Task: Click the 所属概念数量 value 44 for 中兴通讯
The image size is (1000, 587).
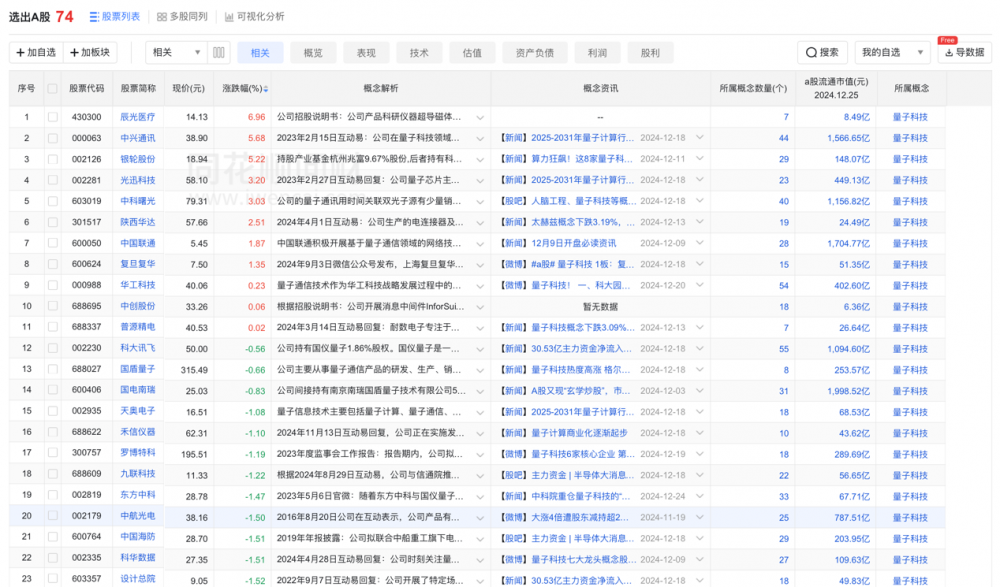Action: tap(783, 138)
